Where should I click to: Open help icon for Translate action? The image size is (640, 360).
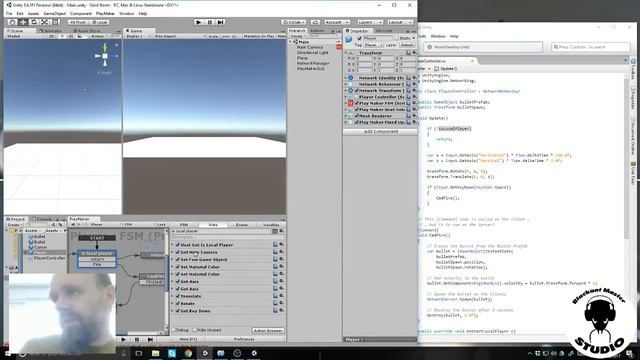click(x=276, y=296)
